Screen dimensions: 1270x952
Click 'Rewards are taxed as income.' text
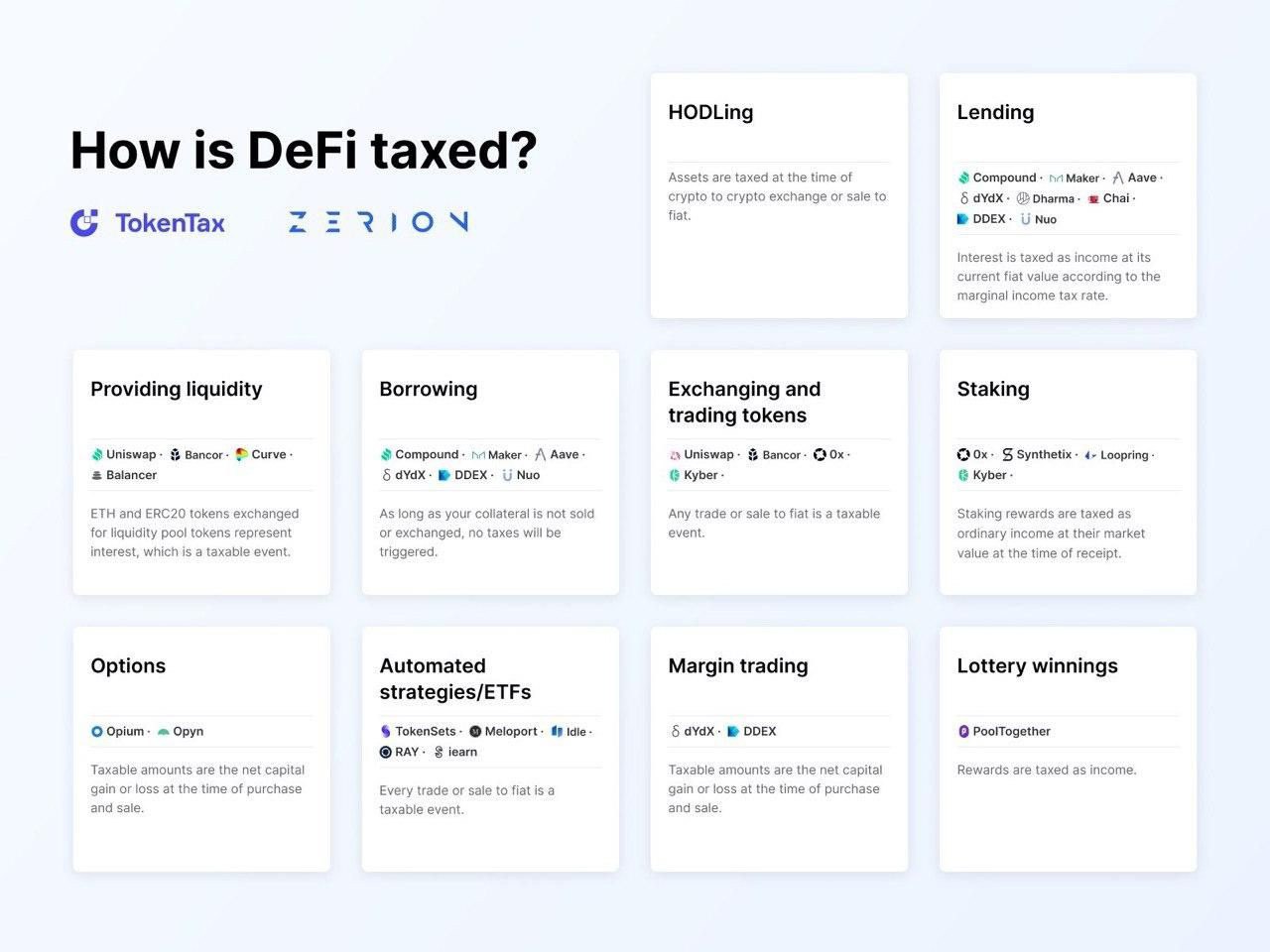tap(1047, 770)
